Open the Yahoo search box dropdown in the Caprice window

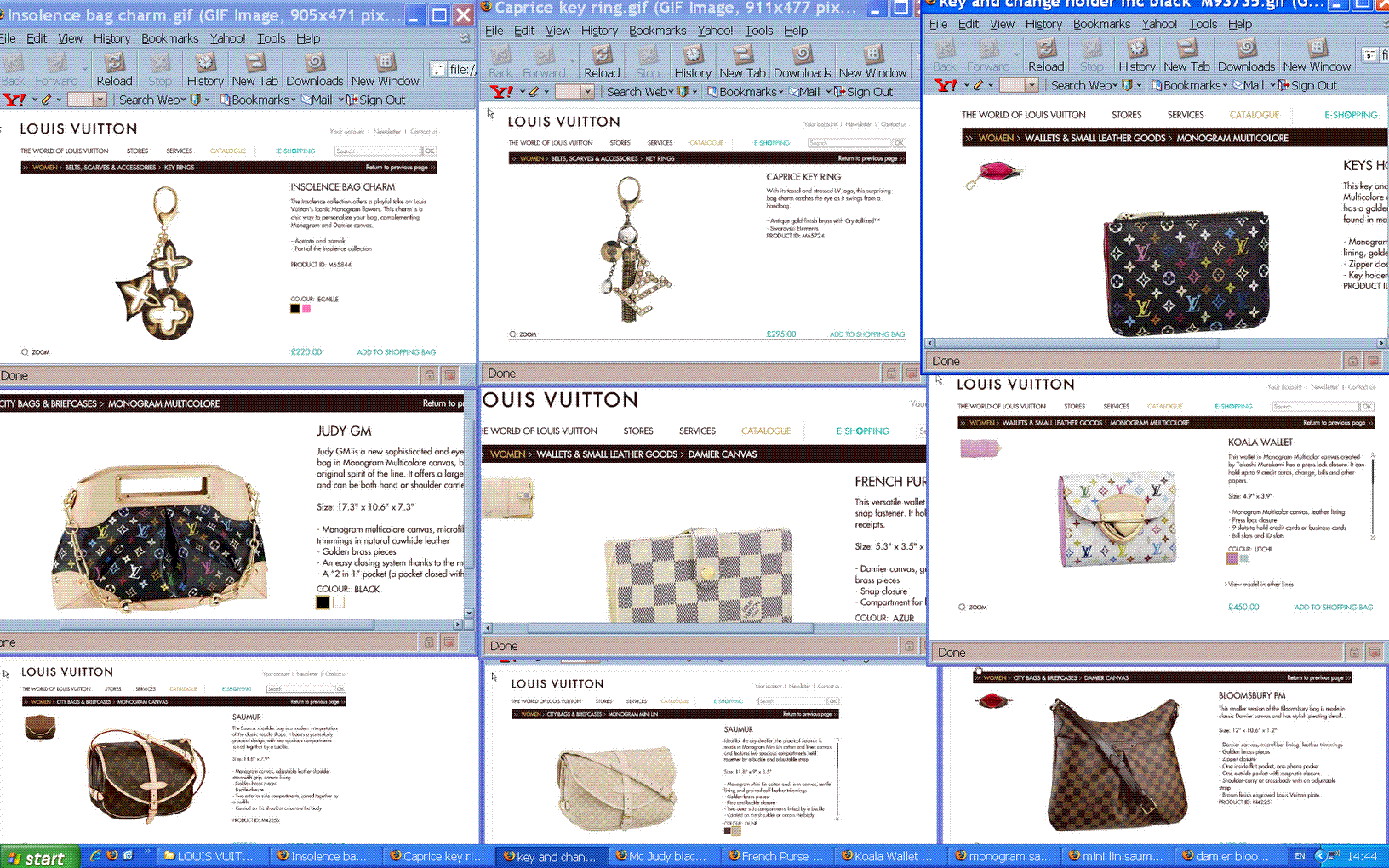[x=587, y=92]
